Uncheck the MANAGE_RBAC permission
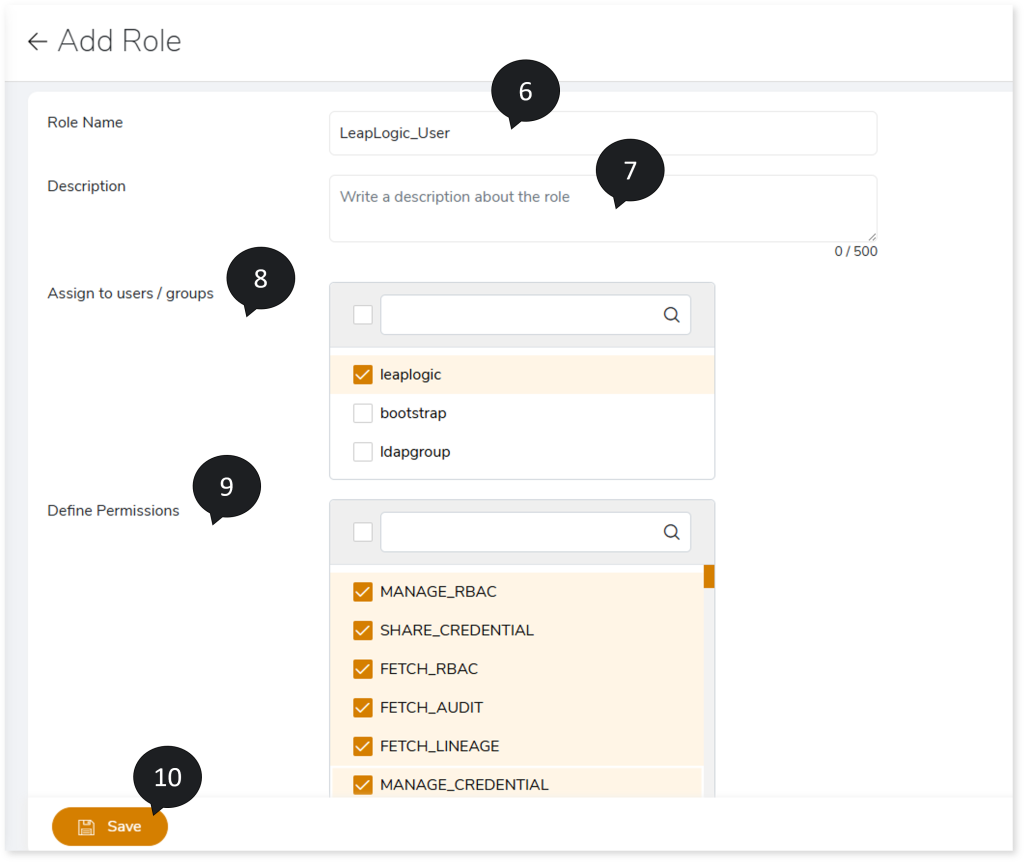 pos(362,592)
